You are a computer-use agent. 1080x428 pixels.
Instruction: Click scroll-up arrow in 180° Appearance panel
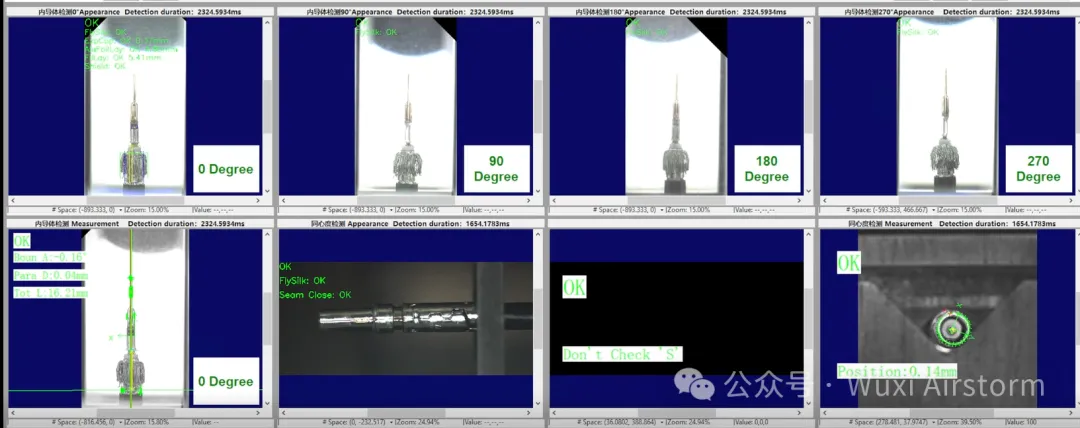click(809, 21)
